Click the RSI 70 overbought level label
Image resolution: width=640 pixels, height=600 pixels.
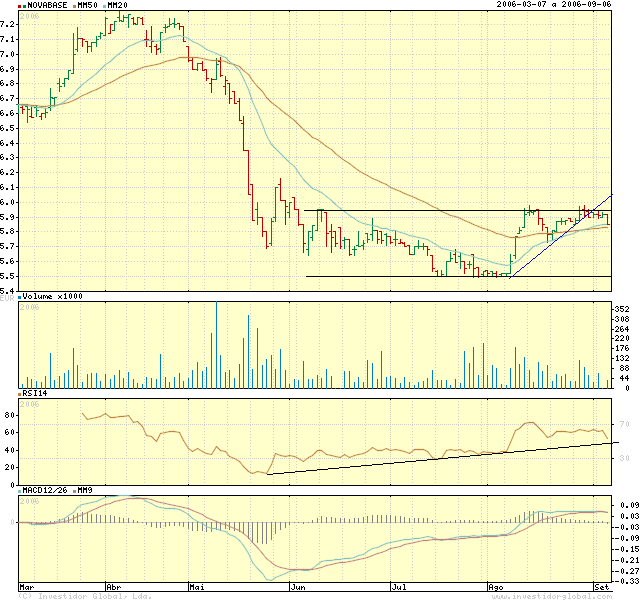point(624,424)
